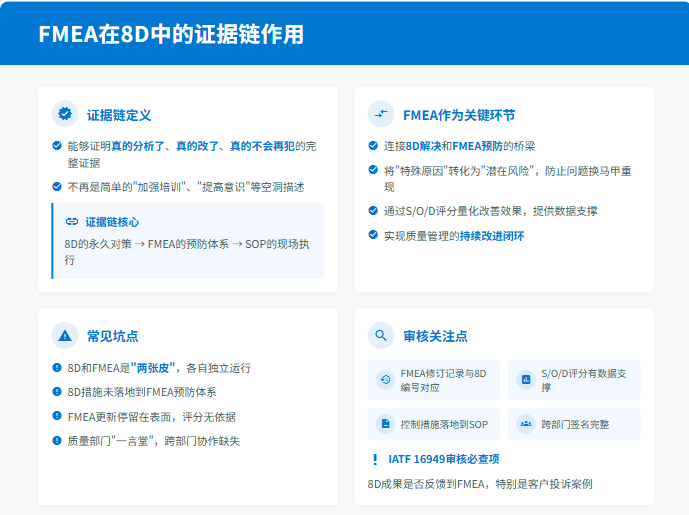Click the chain link icon beside 证据链核心
689x515 pixels.
tap(71, 221)
